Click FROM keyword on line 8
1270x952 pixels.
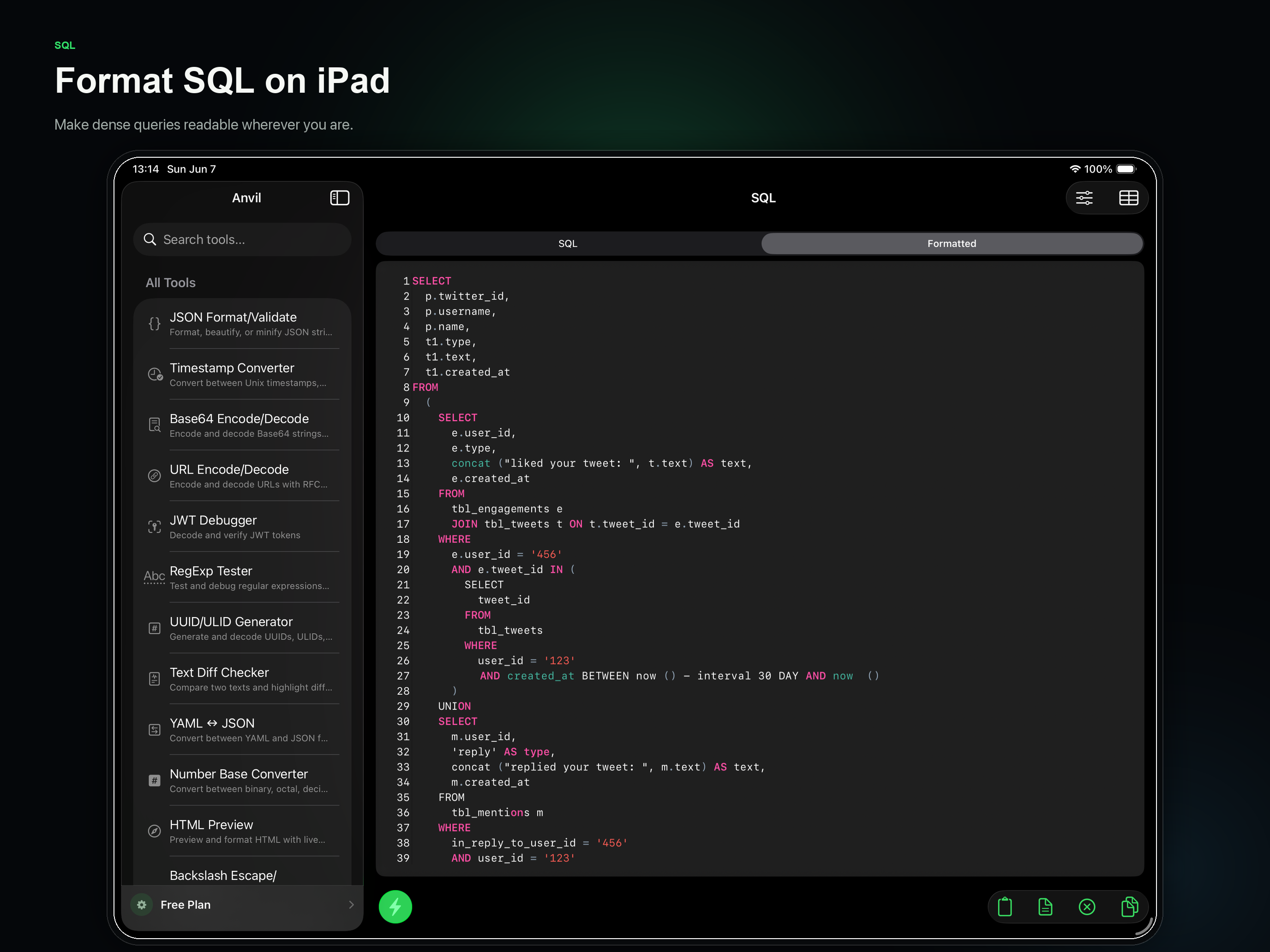pyautogui.click(x=425, y=387)
